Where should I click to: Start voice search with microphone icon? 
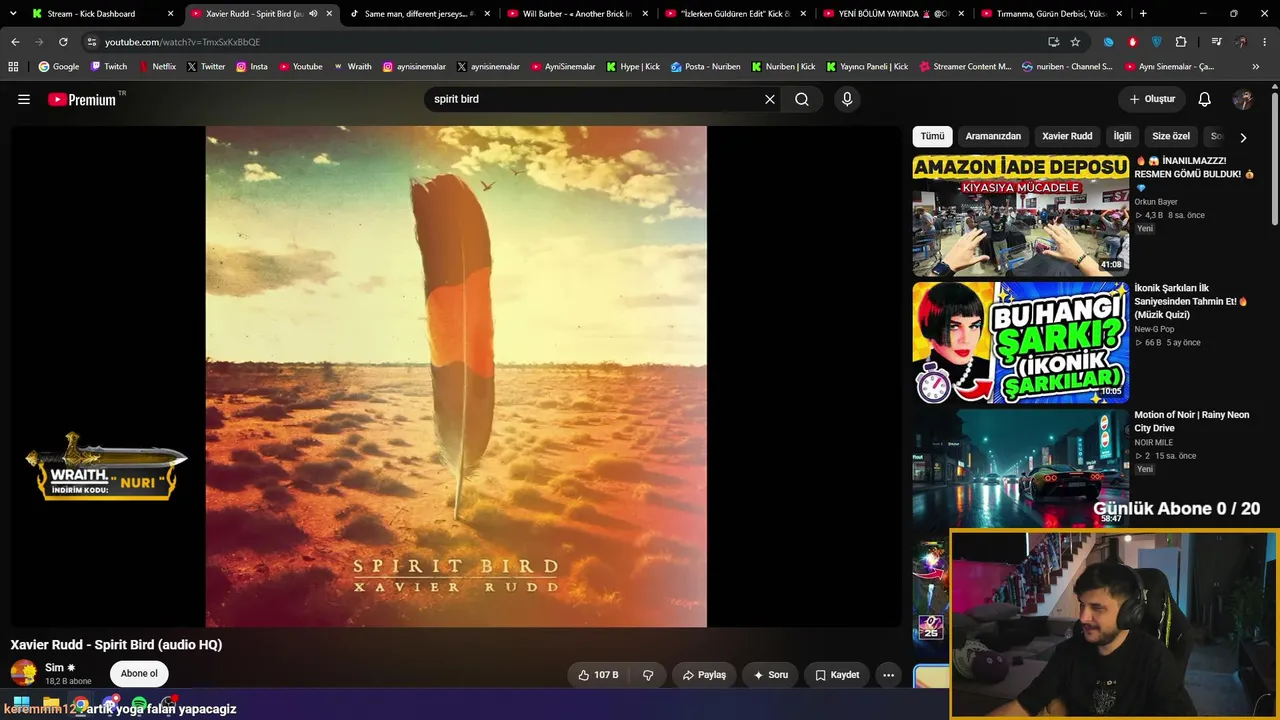(847, 99)
